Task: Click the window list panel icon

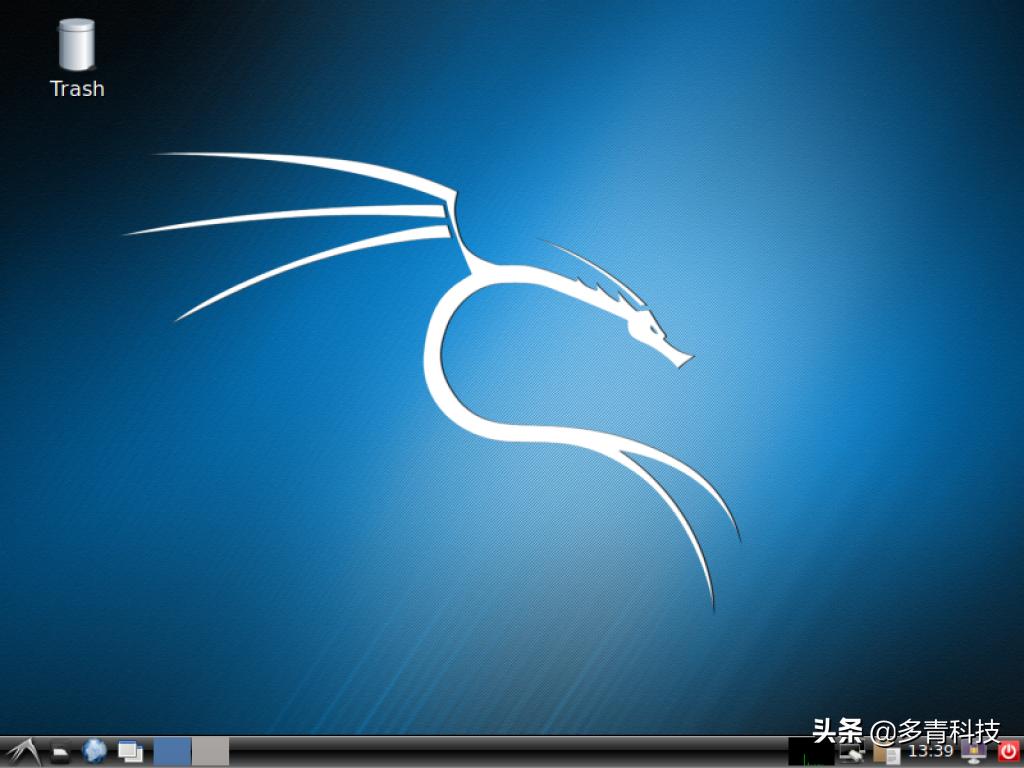Action: [130, 751]
